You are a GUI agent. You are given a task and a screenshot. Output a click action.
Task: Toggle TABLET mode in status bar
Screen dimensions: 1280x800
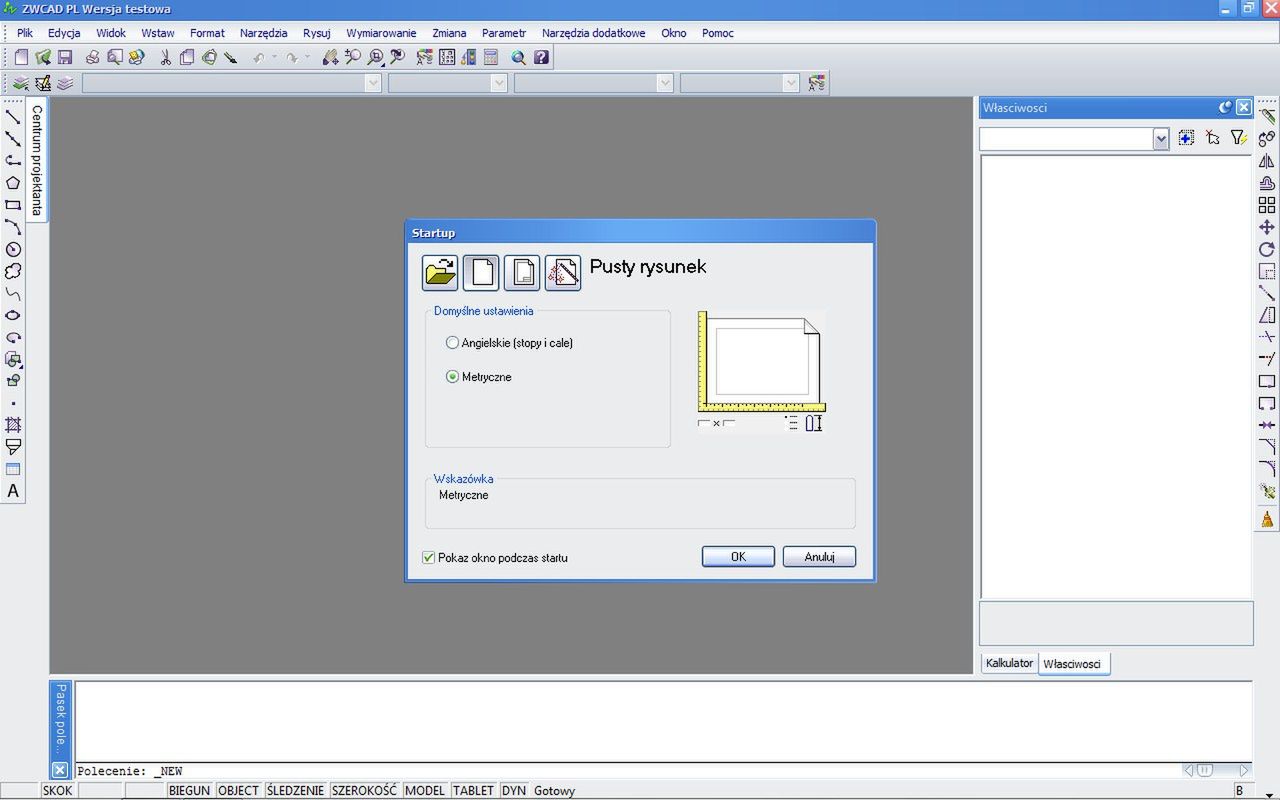click(474, 791)
